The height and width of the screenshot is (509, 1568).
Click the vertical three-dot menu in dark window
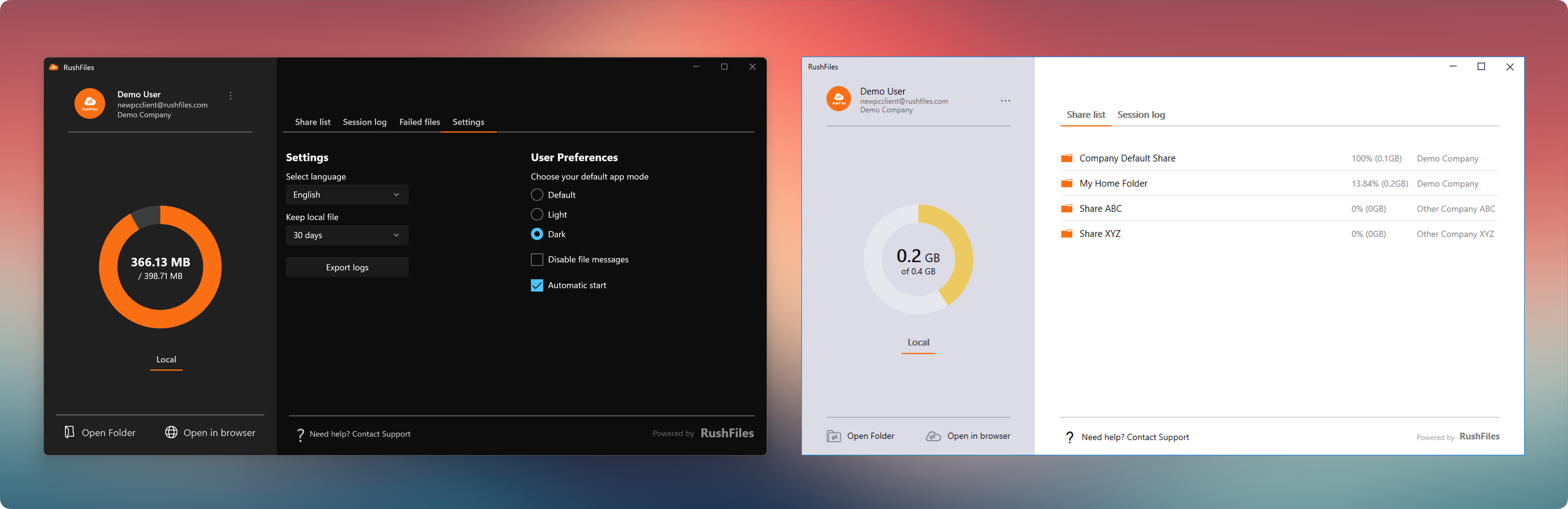pos(231,96)
